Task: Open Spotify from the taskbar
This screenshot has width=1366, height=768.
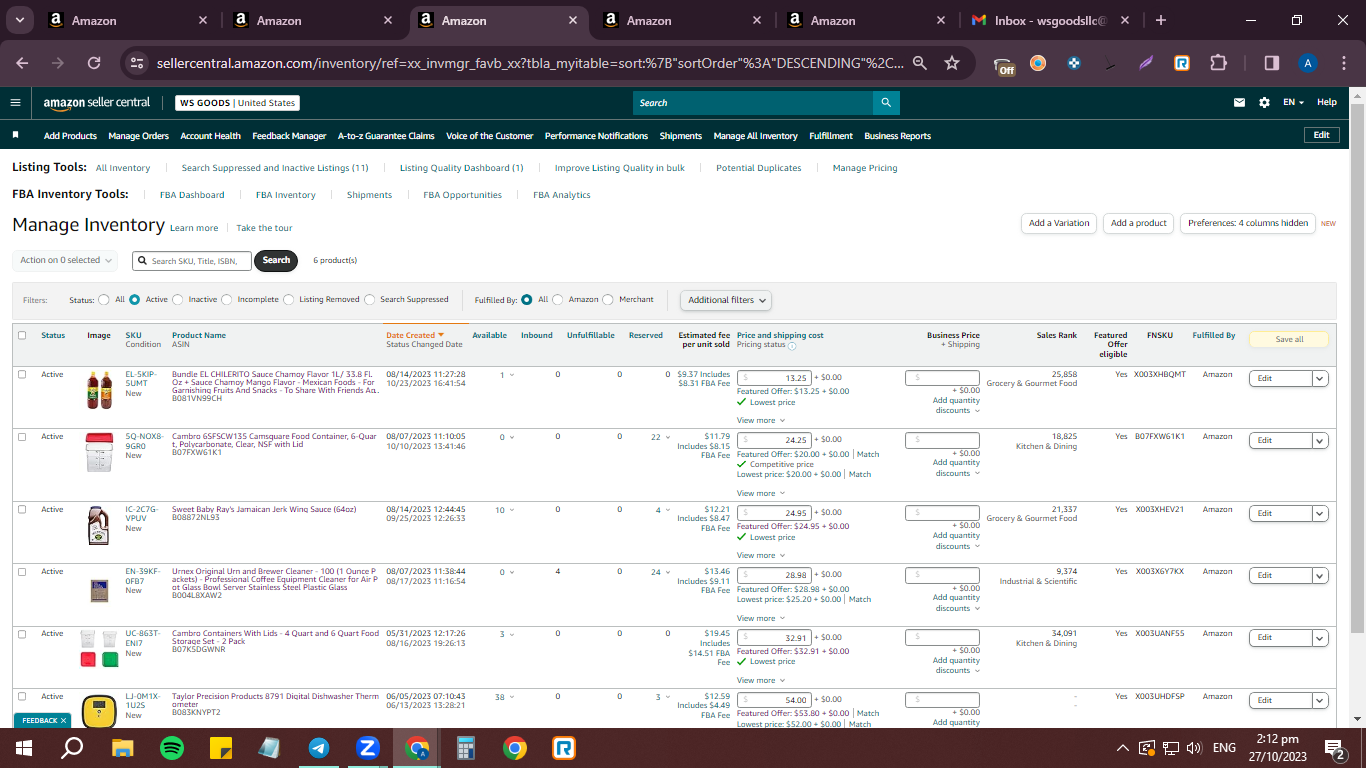Action: tap(172, 748)
